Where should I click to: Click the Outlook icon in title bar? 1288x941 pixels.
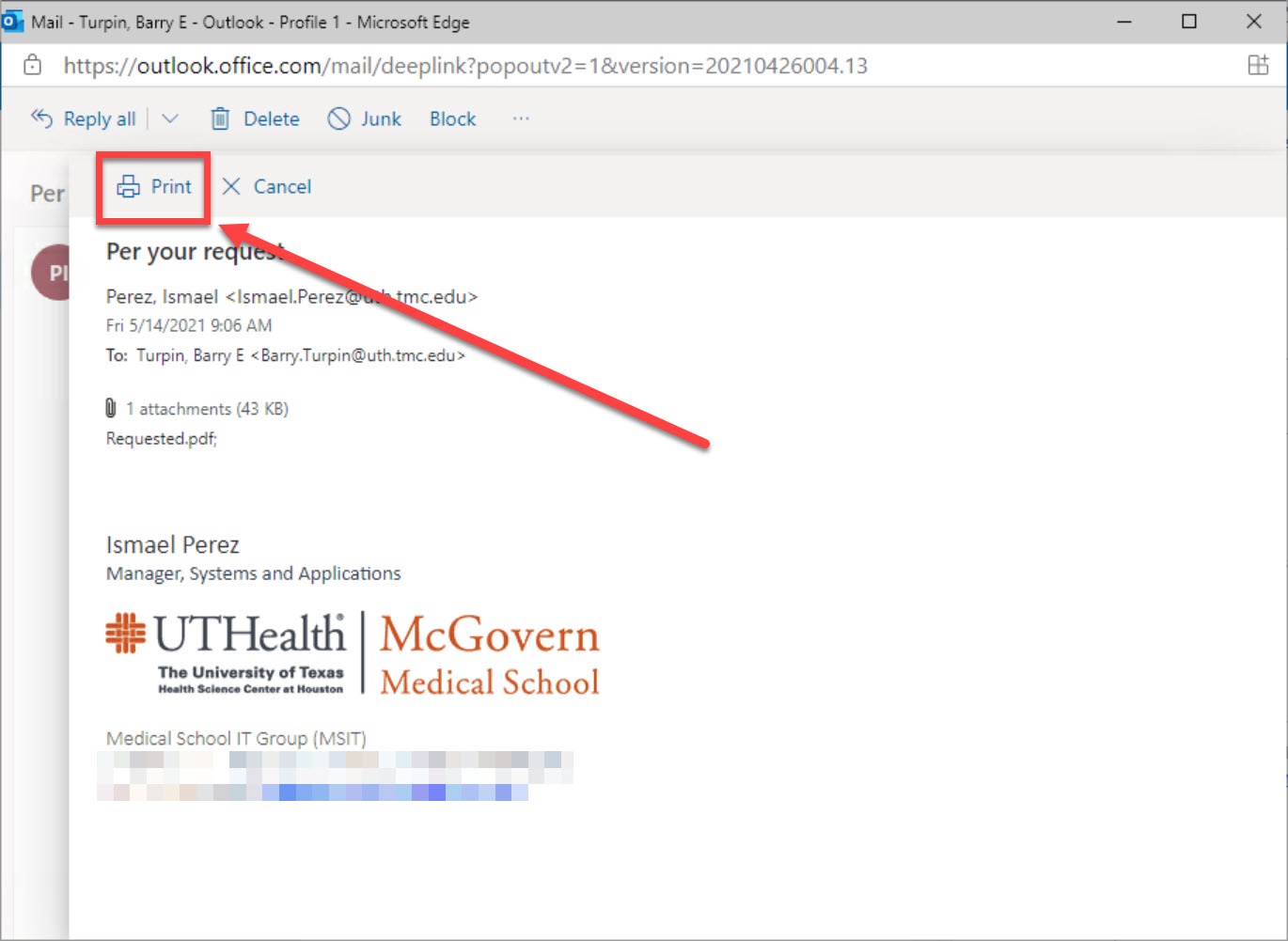pos(13,21)
